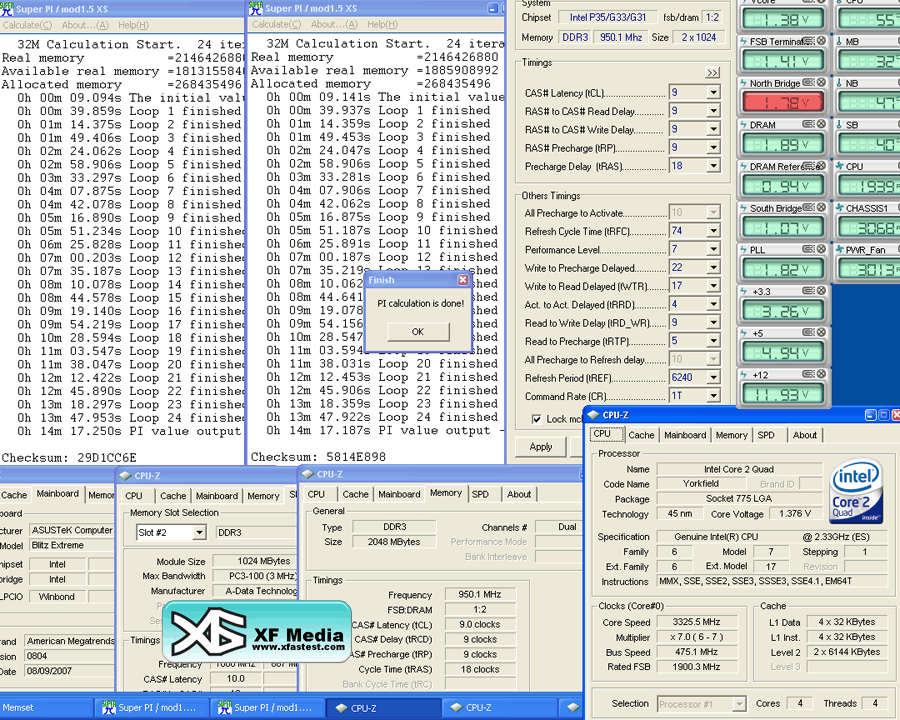Click the checksum 5814E898 line in Super PI
The width and height of the screenshot is (900, 720).
(319, 457)
